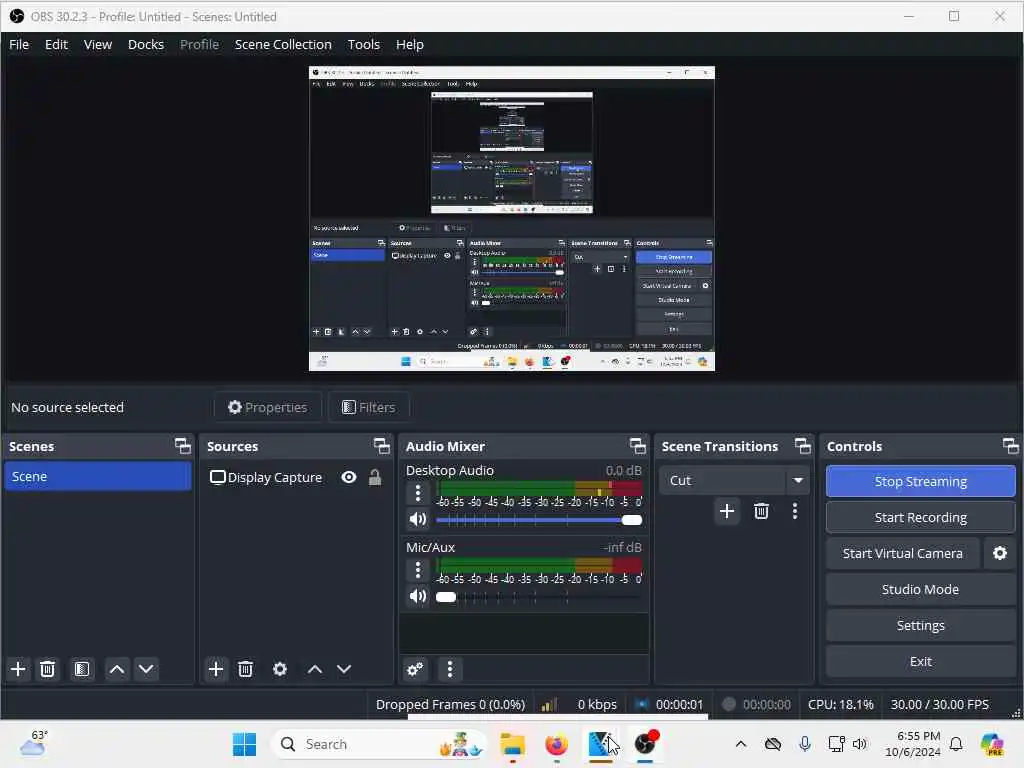Viewport: 1024px width, 768px height.
Task: Open the File menu
Action: tap(19, 44)
